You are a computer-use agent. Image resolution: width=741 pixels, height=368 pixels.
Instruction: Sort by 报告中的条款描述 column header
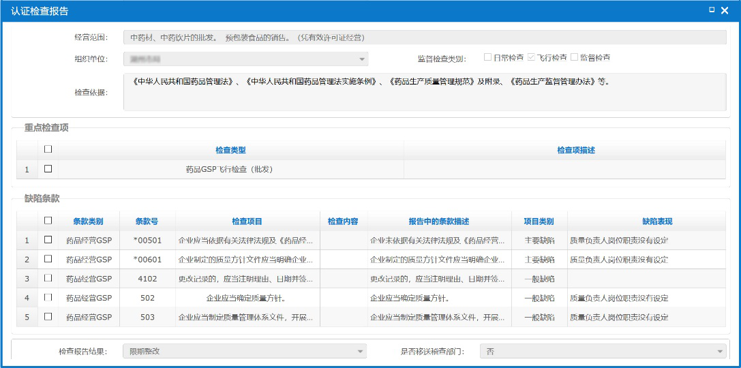[439, 221]
